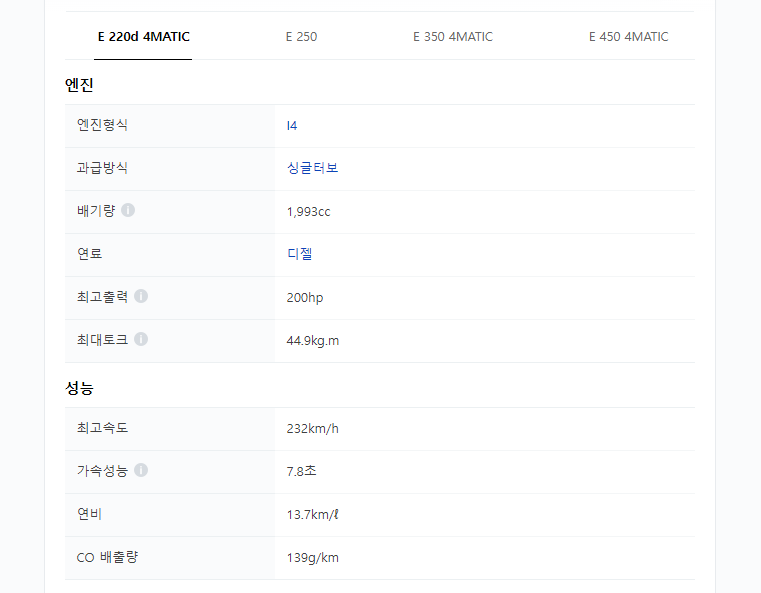Image resolution: width=761 pixels, height=593 pixels.
Task: Click the info icon next to 배기량
Action: 128,210
